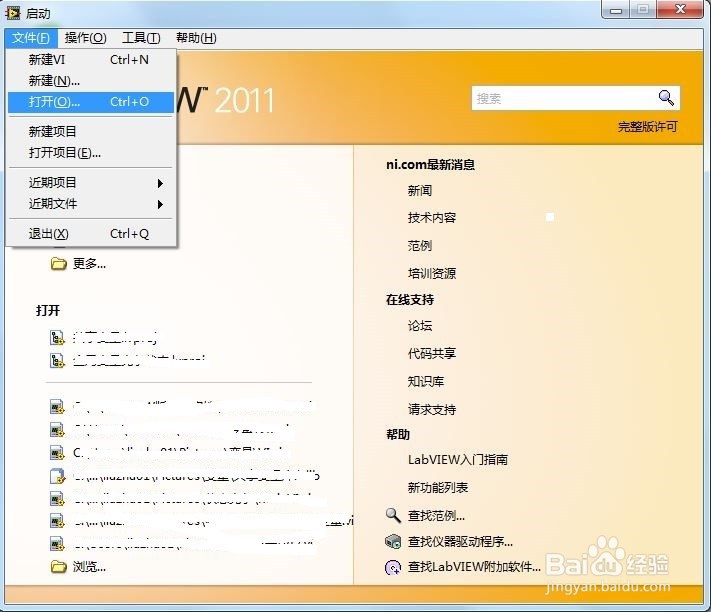This screenshot has height=612, width=711.
Task: Open the 技术内容 link
Action: [432, 218]
